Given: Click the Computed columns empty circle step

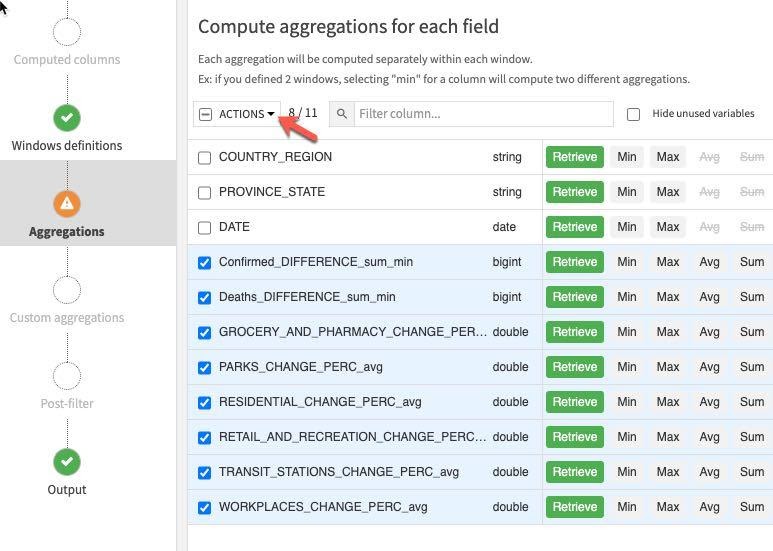Looking at the screenshot, I should pyautogui.click(x=67, y=32).
